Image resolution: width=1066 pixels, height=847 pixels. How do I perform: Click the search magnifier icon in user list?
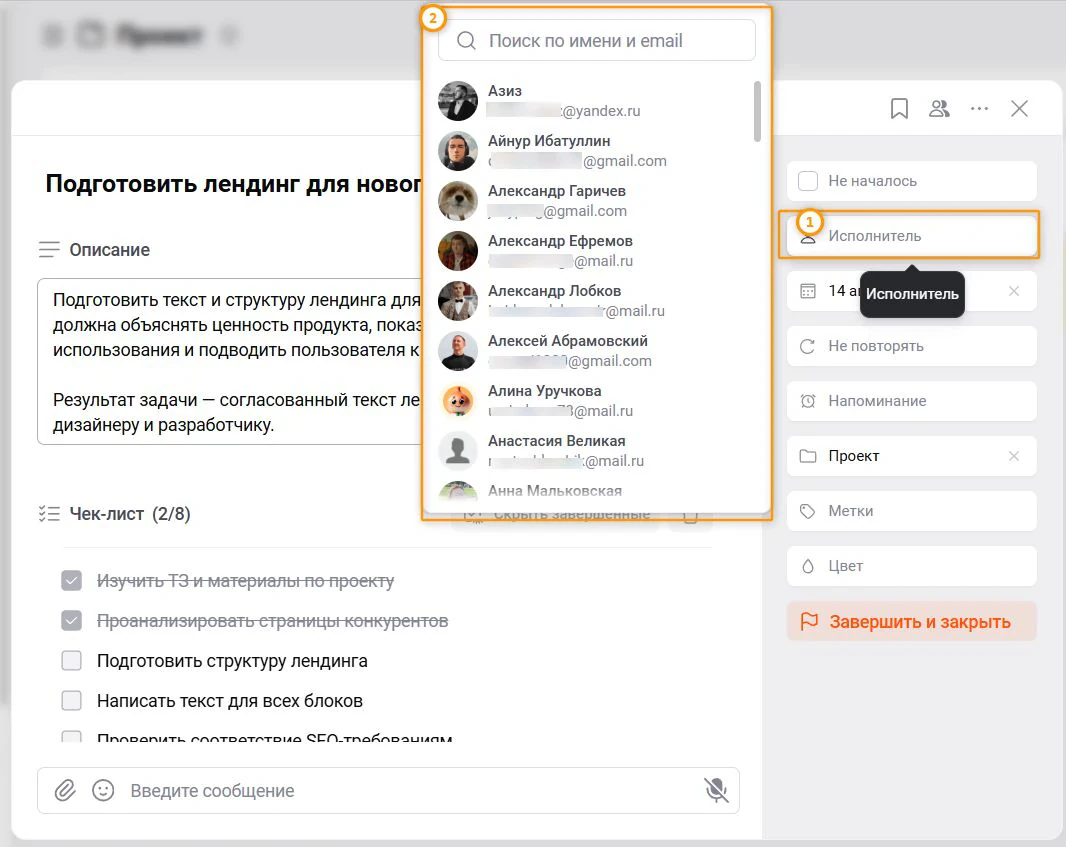[466, 41]
